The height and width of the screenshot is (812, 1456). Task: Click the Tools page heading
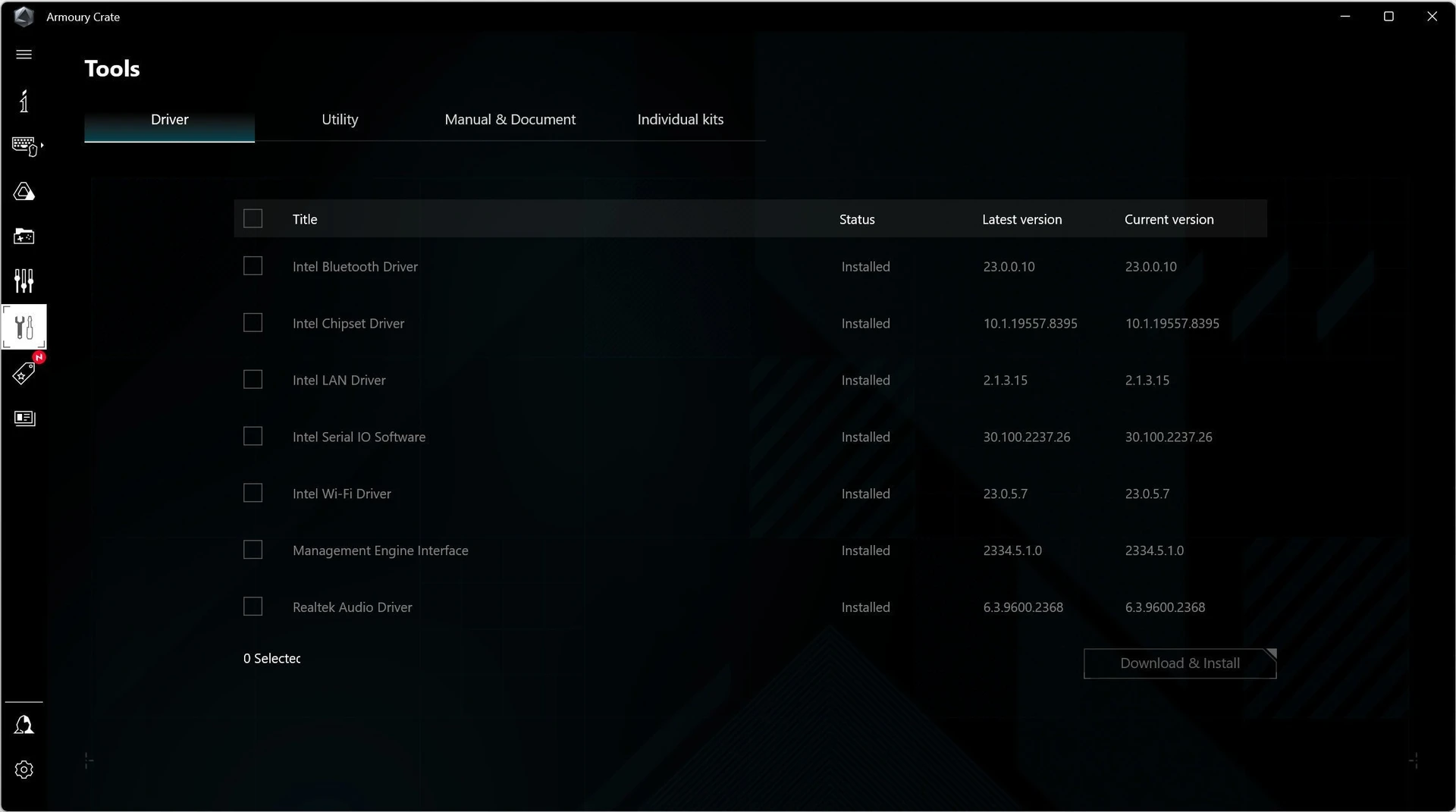click(112, 69)
